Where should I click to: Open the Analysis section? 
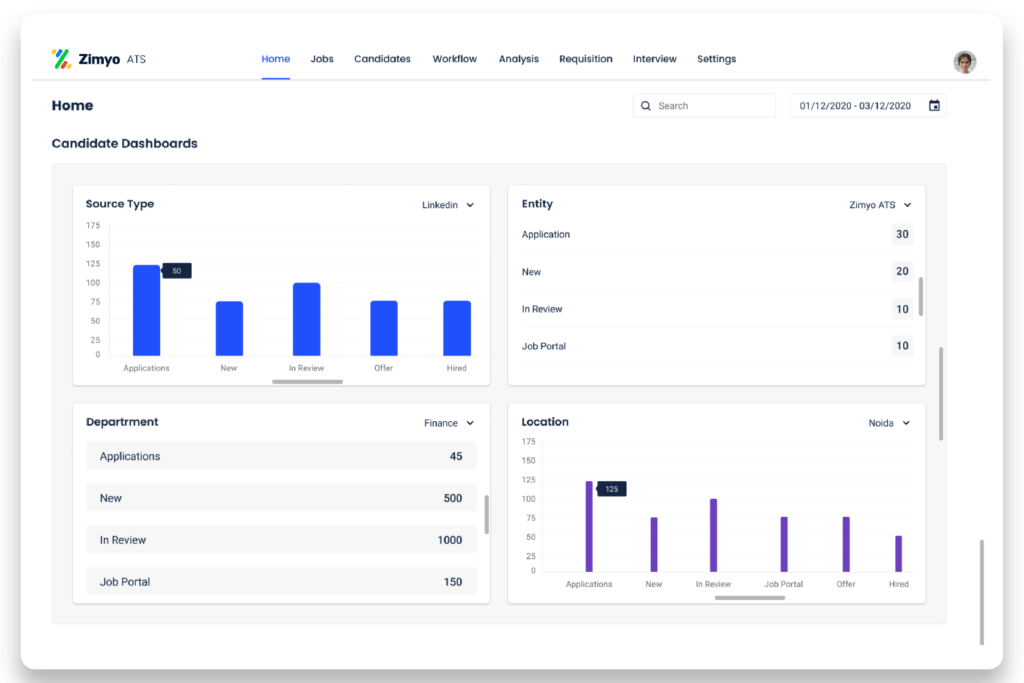pos(518,59)
